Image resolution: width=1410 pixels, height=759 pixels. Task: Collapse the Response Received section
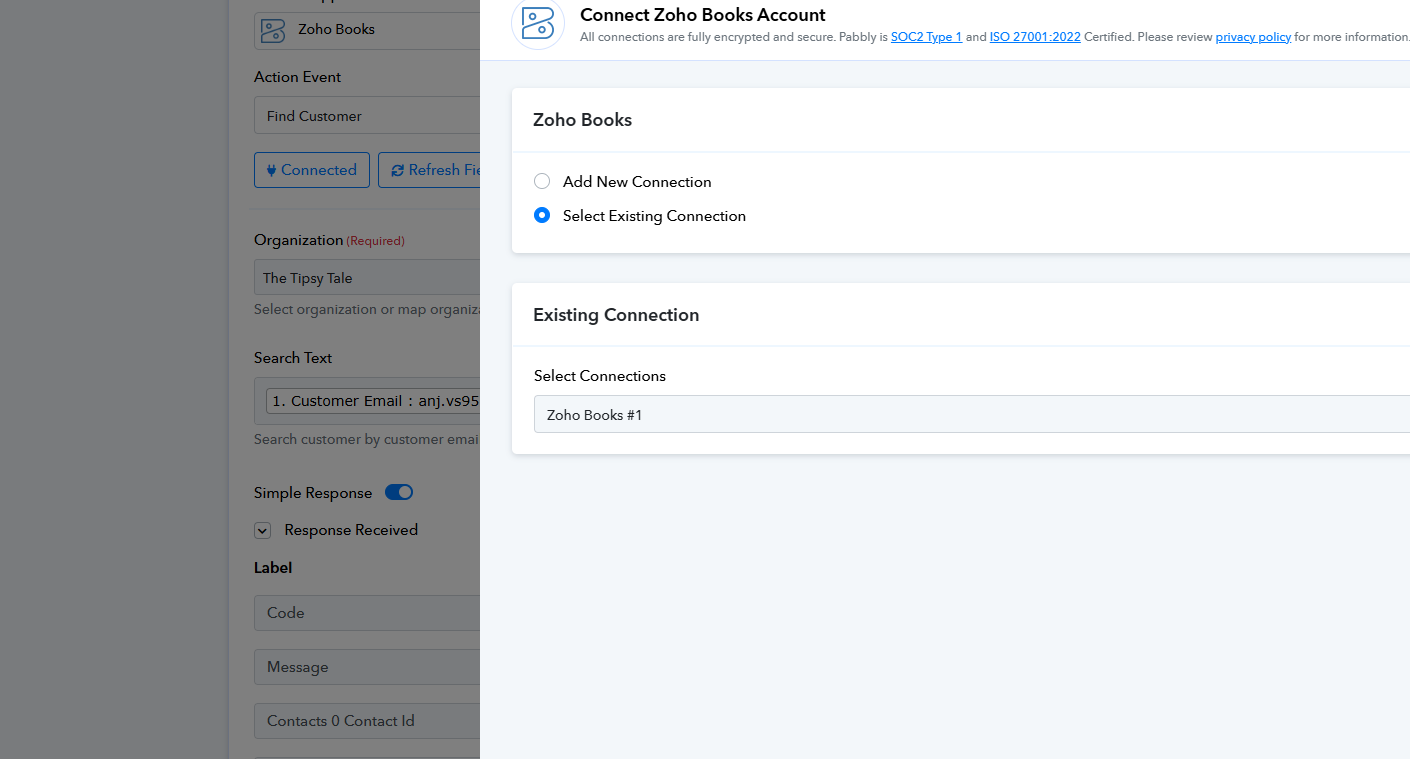262,531
